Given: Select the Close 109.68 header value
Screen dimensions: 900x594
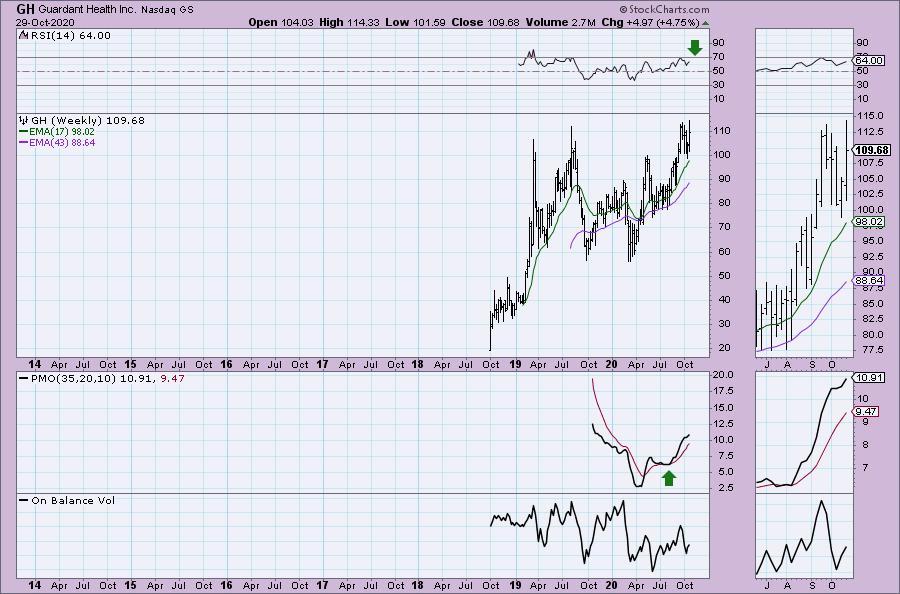Looking at the screenshot, I should pyautogui.click(x=485, y=22).
